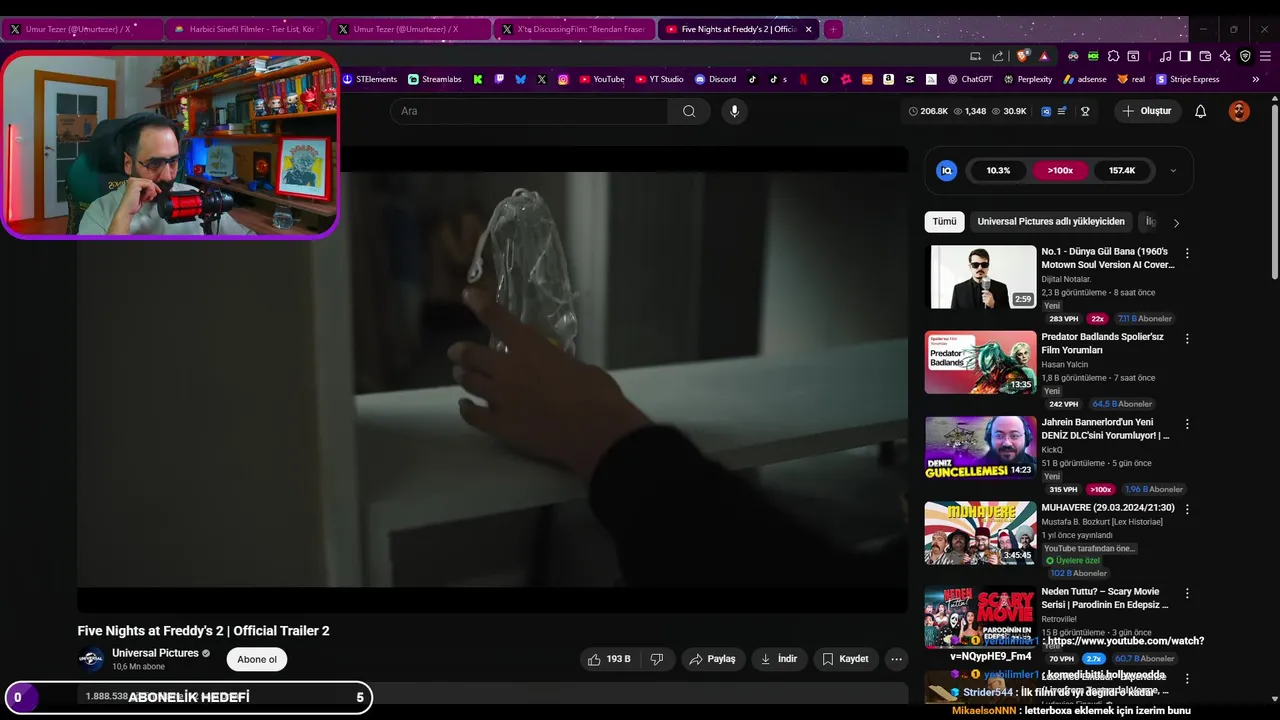
Task: Open the Instagram bookmark icon
Action: (563, 79)
